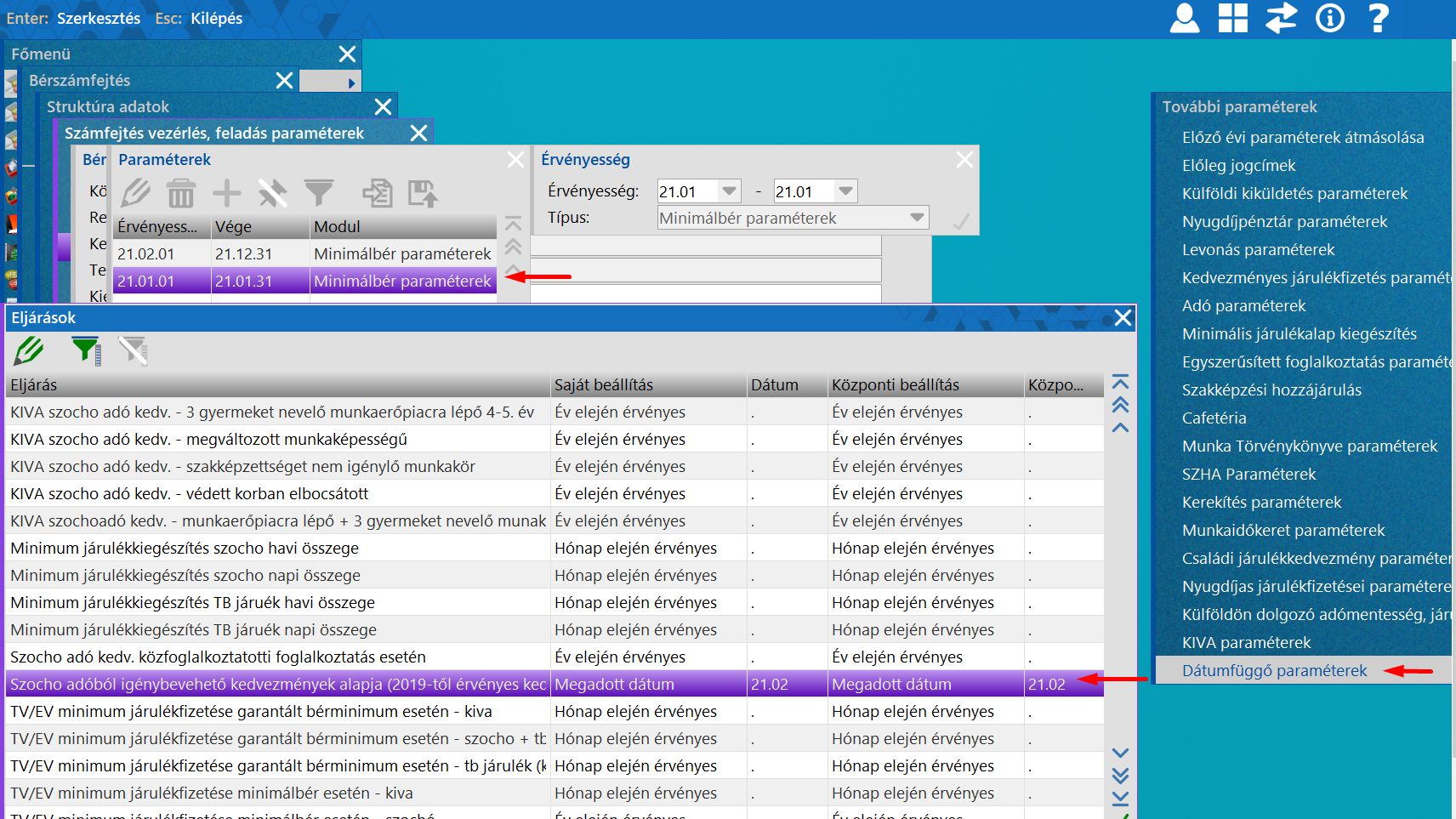Go to Cafetéria

[x=1214, y=418]
